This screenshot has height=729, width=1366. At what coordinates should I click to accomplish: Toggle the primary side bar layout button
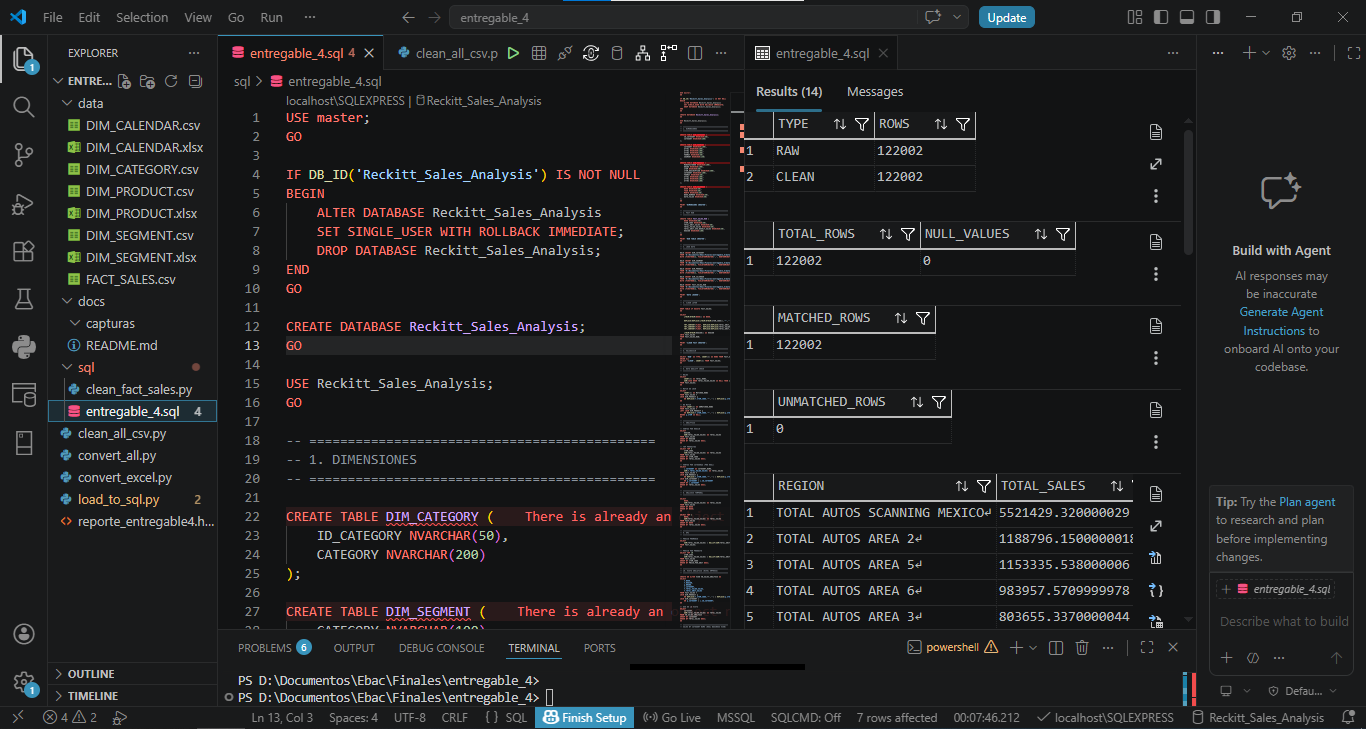(1160, 17)
